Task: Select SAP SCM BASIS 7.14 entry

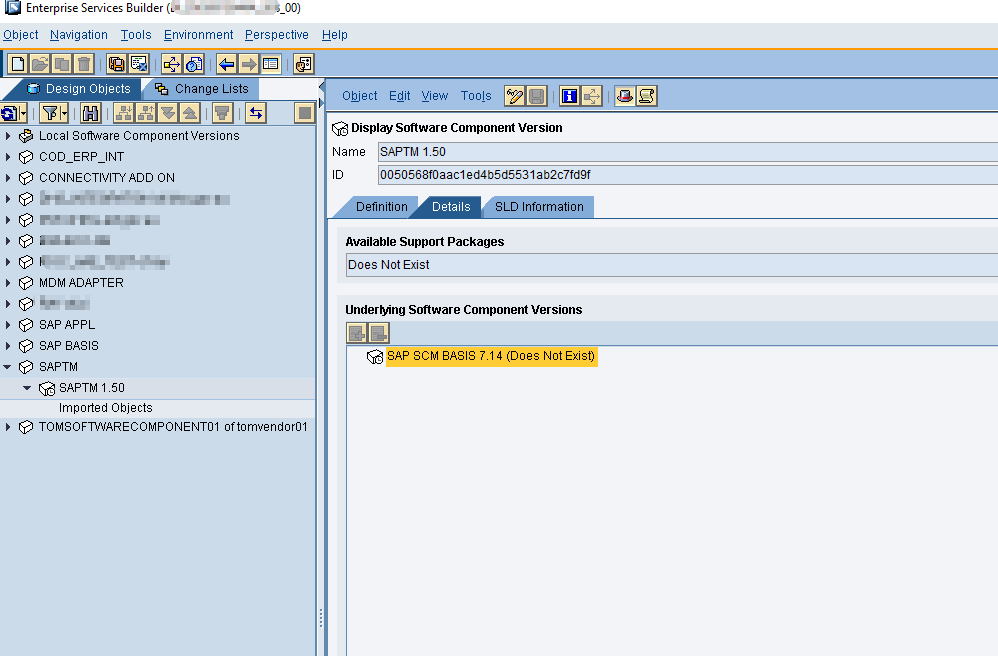Action: (x=491, y=356)
